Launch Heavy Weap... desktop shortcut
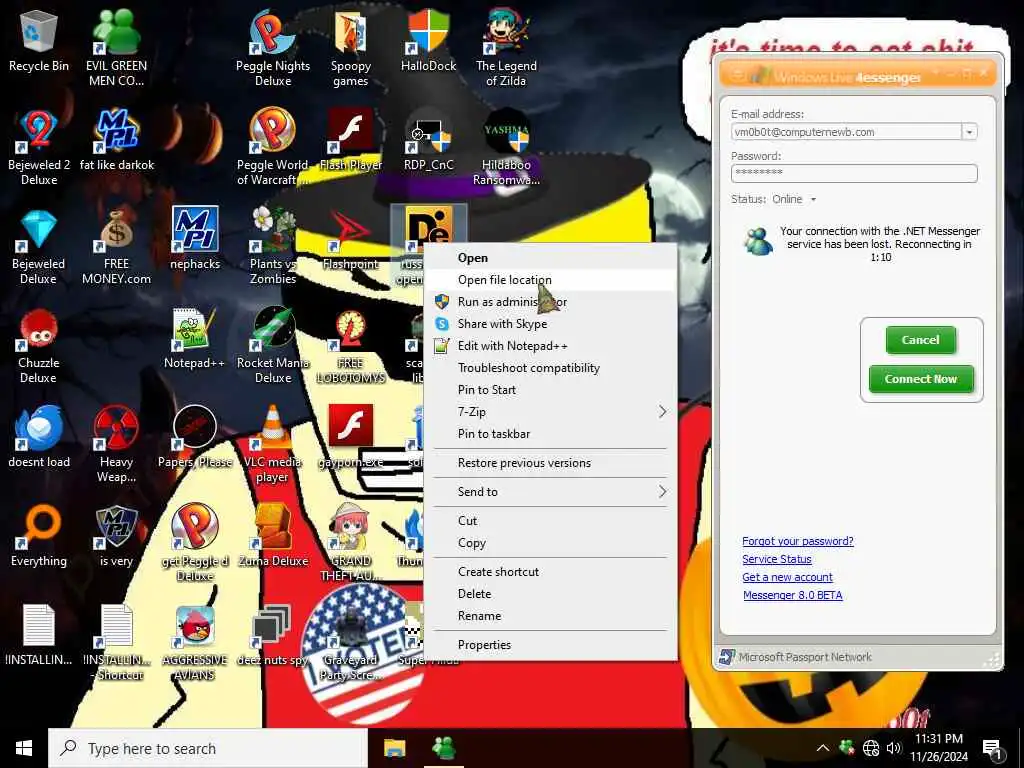The image size is (1024, 768). 116,444
